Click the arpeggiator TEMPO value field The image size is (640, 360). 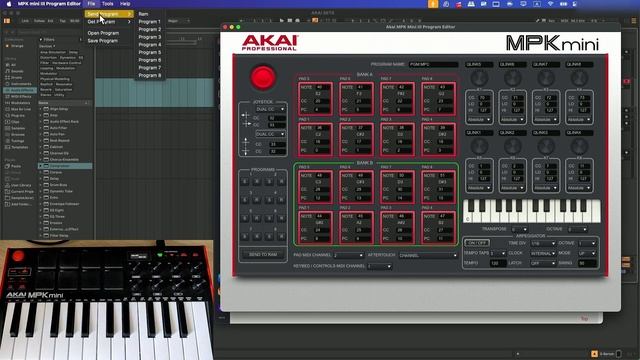point(498,264)
